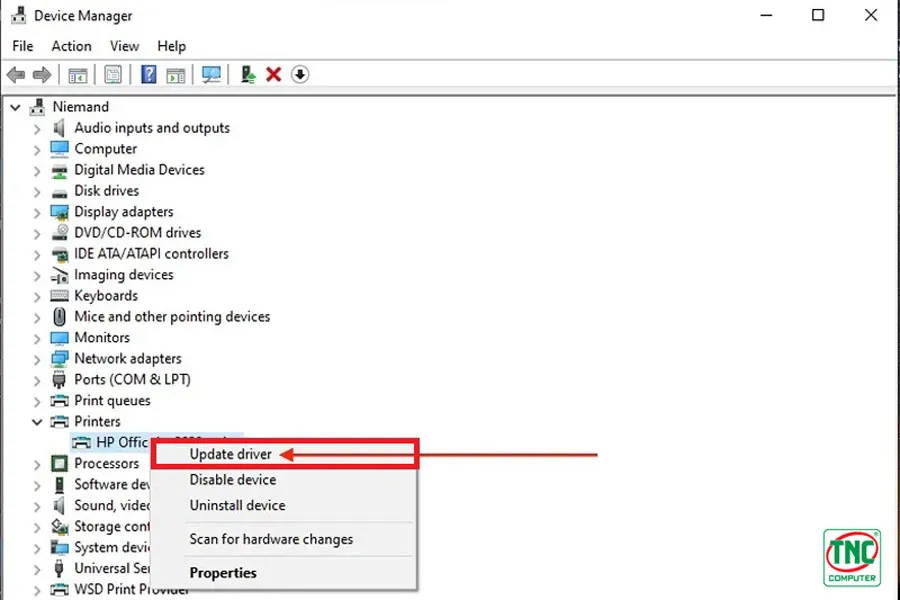Click the Action Pane toolbar icon
The width and height of the screenshot is (900, 600).
(176, 75)
